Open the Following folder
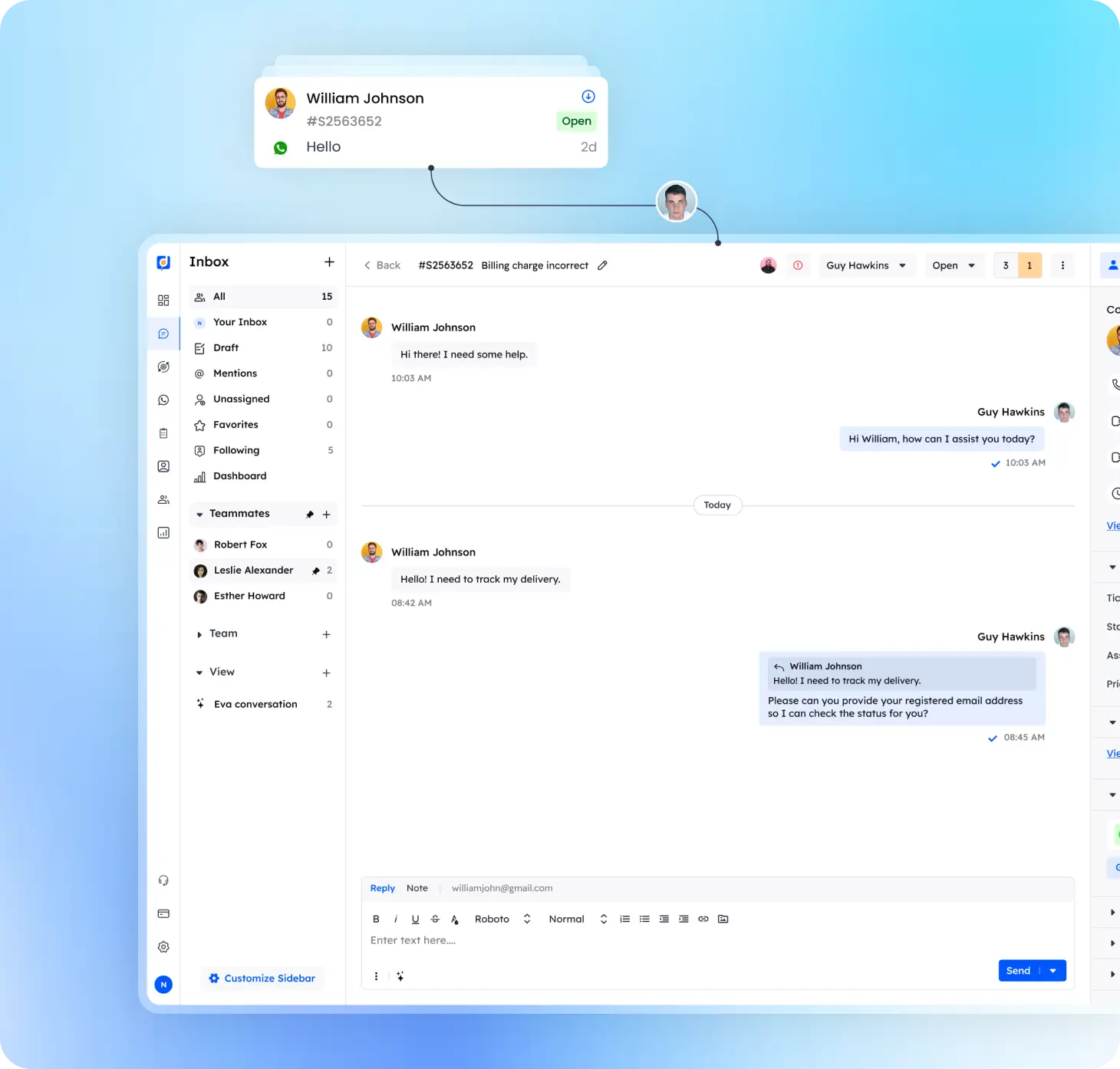Screen dimensions: 1120x1069 263,451
